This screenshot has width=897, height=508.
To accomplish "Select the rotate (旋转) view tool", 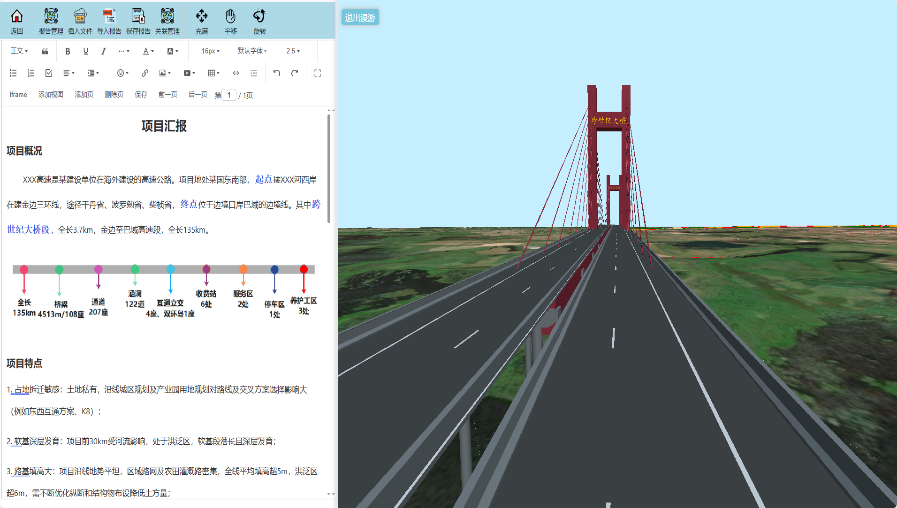I will click(259, 19).
